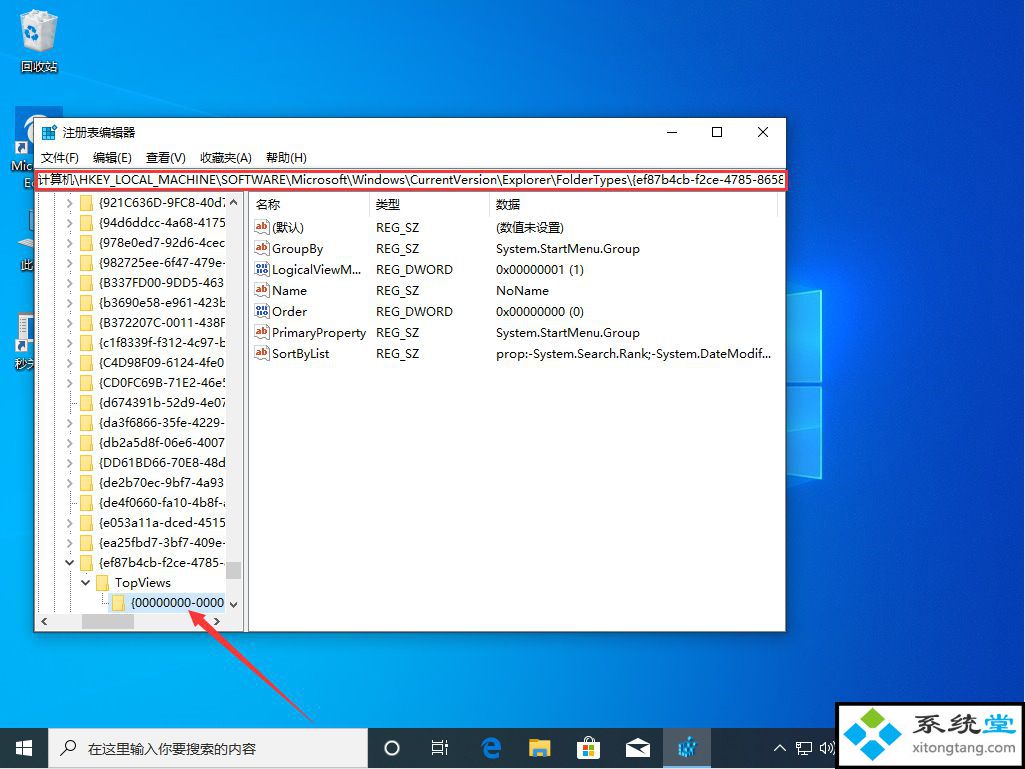Expand the {b3690e58-e961-423b key
Screen dimensions: 1025x769
click(x=70, y=303)
